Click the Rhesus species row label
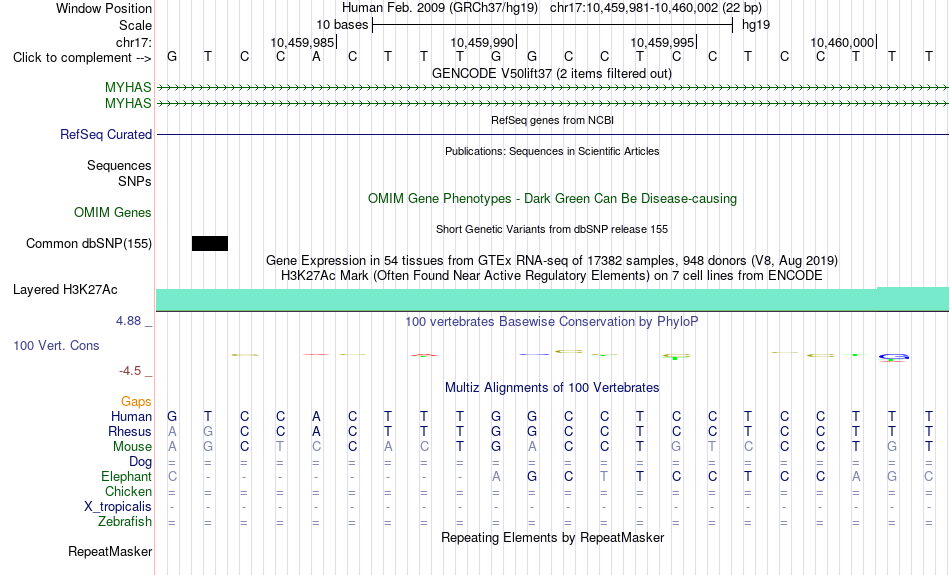 tap(130, 432)
